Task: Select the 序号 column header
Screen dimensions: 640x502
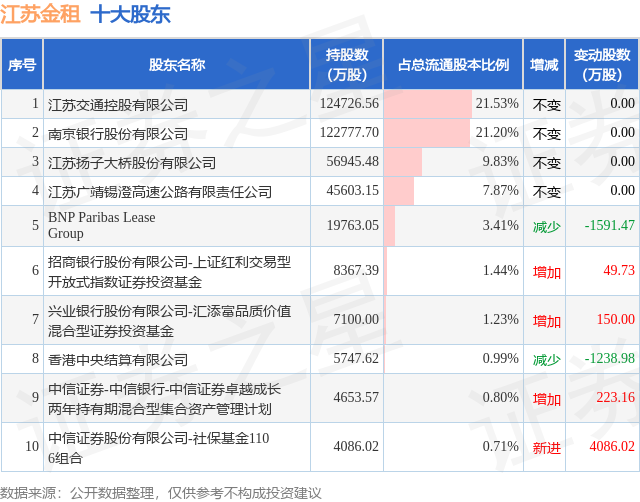Action: click(x=22, y=64)
